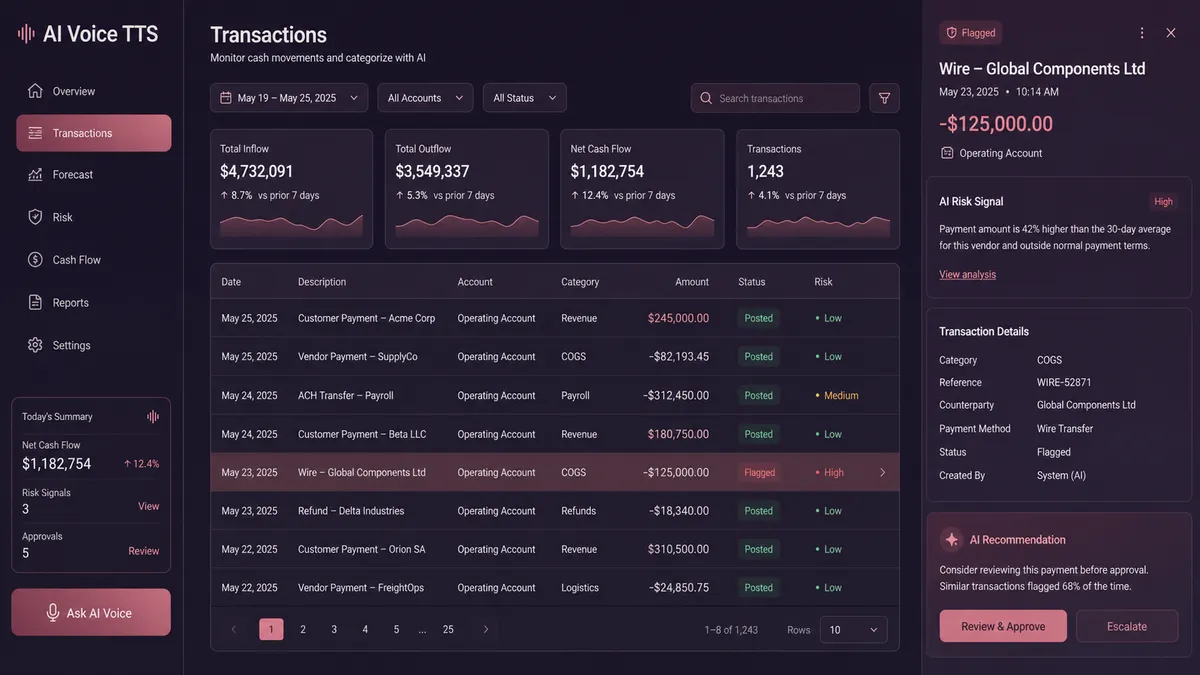Click the Flagged status badge in table
Image resolution: width=1200 pixels, height=675 pixels.
[x=760, y=472]
